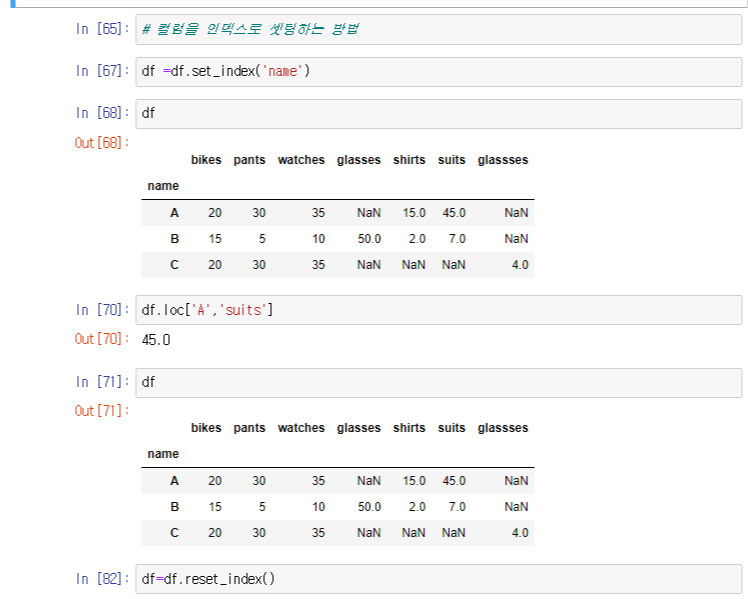
Task: Click 'bikes' header in Out[68] table
Action: click(206, 160)
